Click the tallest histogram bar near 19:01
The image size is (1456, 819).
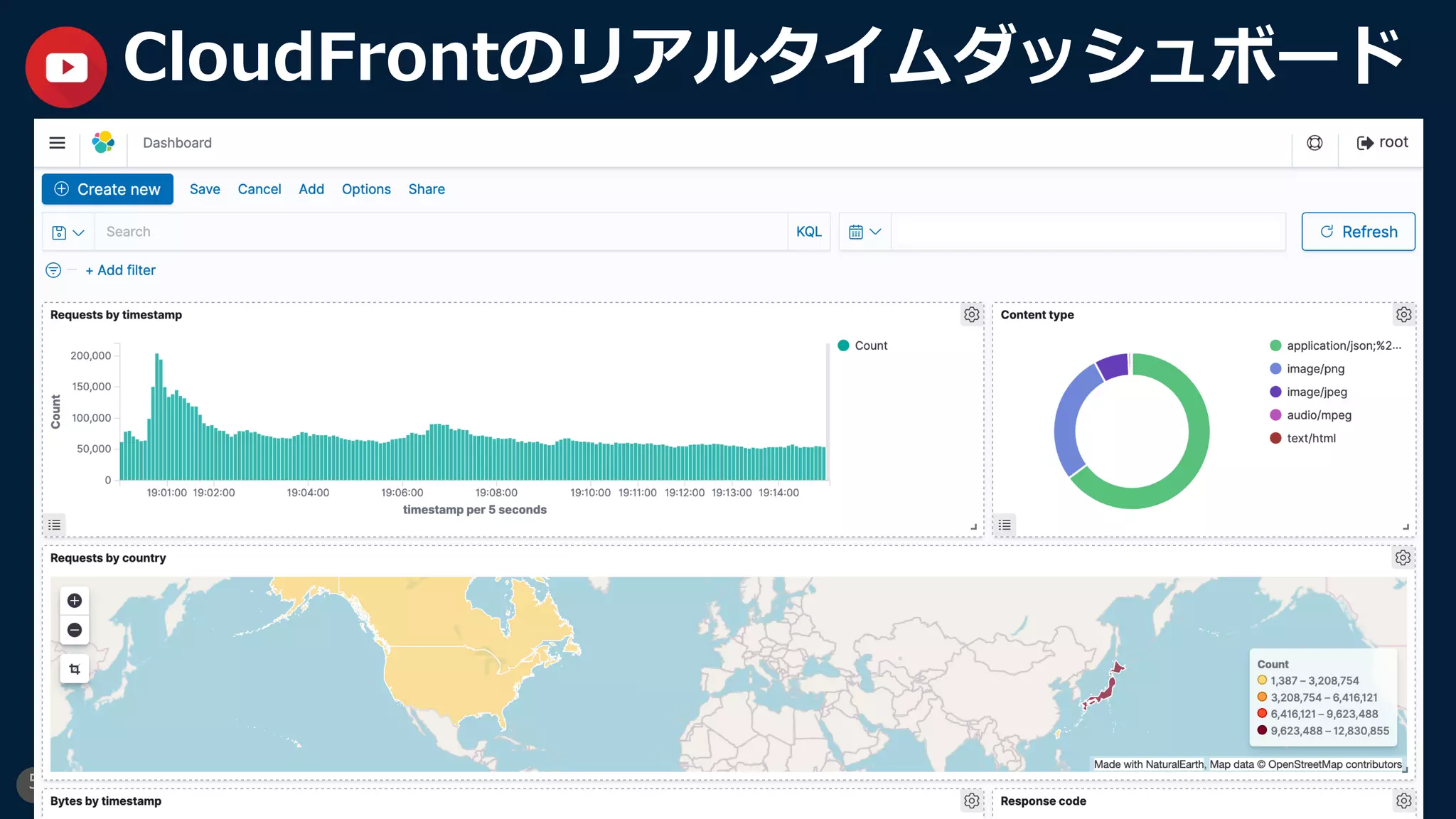tap(156, 417)
